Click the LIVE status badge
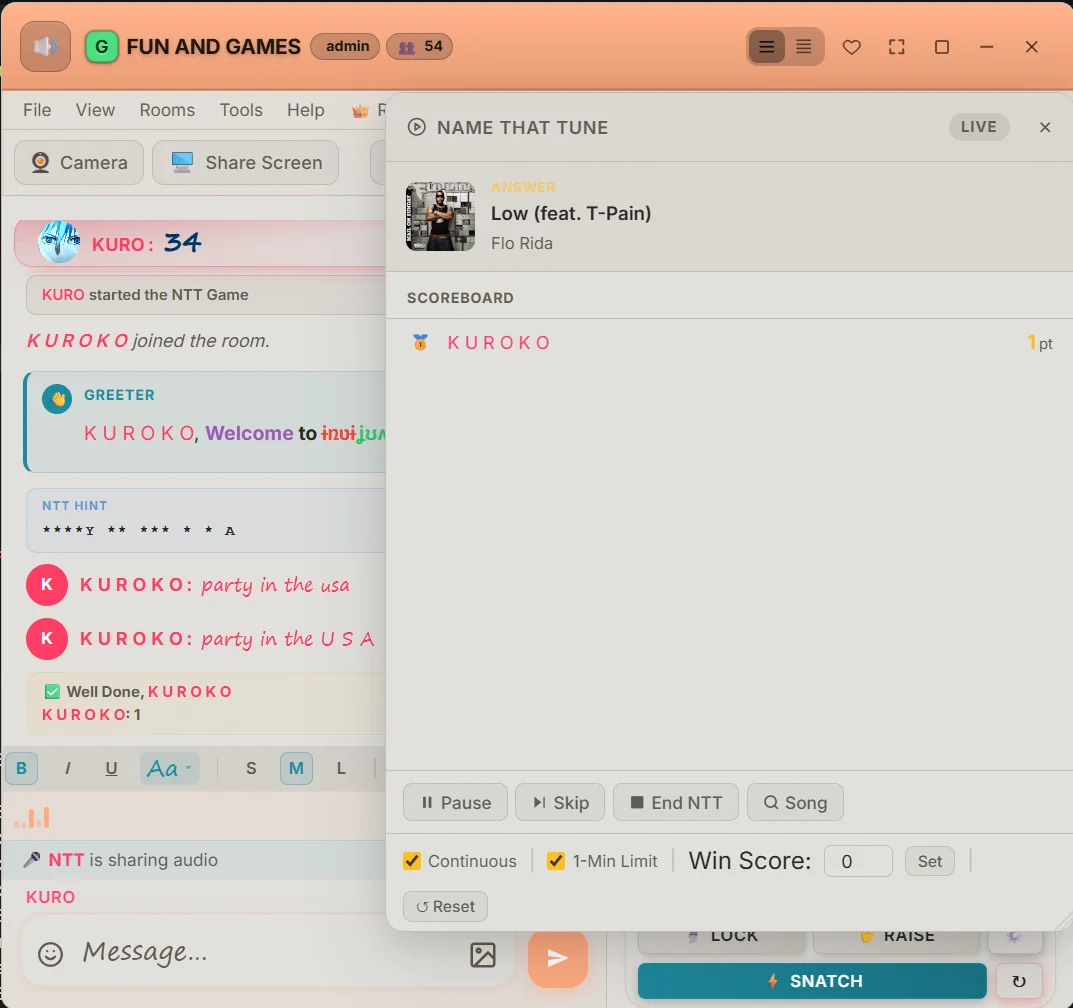The image size is (1073, 1008). pyautogui.click(x=979, y=127)
